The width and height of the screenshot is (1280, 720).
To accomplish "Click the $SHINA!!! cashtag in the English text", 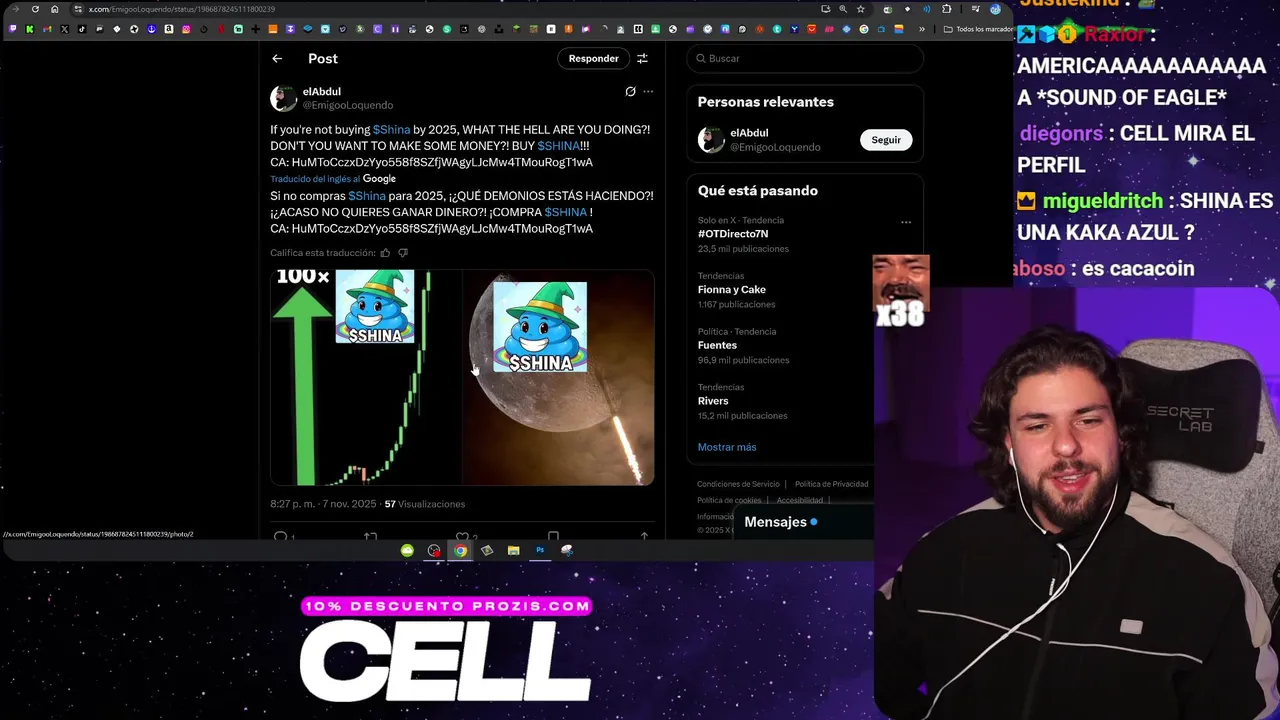I will click(x=563, y=146).
